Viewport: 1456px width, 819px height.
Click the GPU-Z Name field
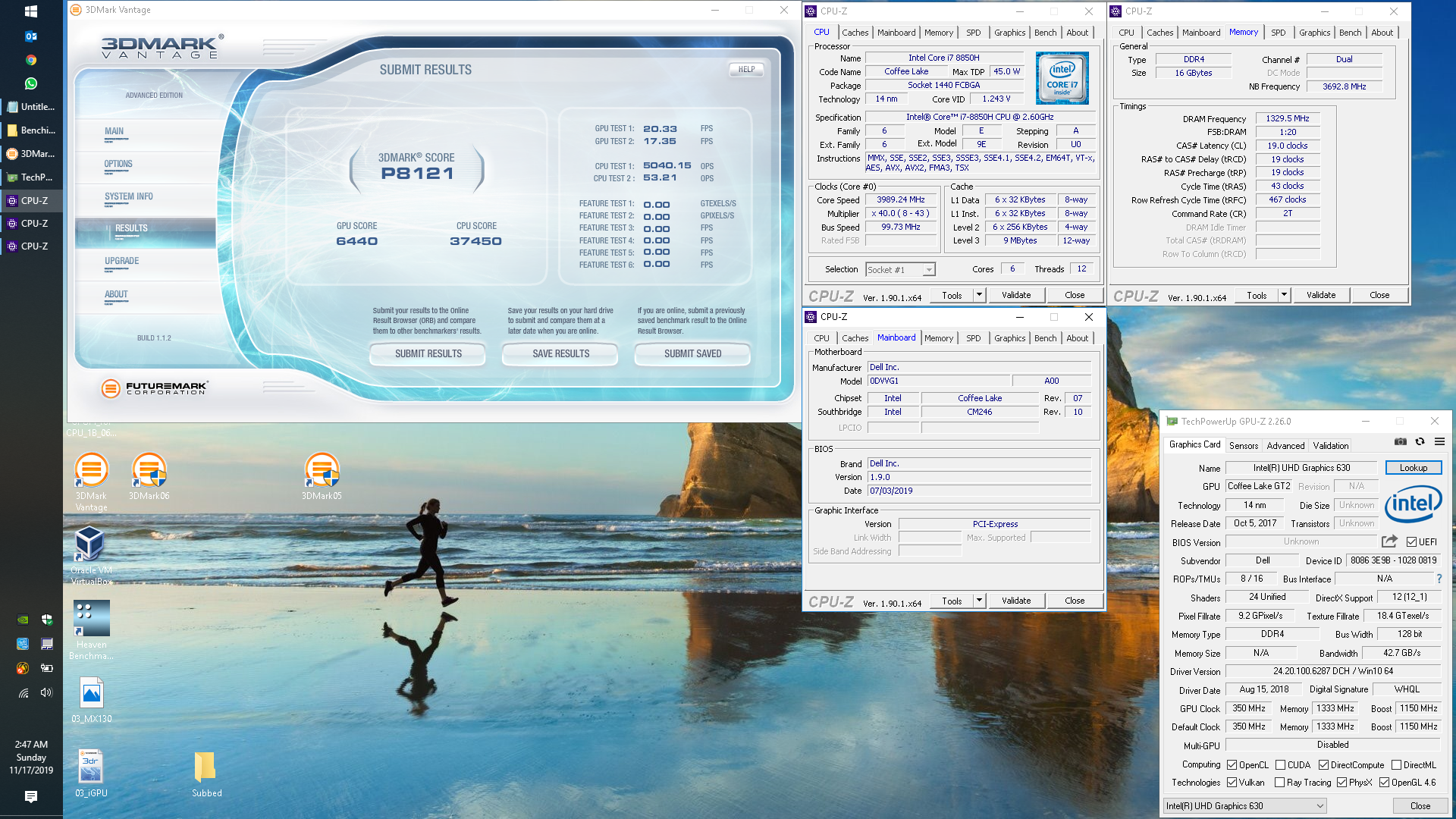pos(1301,468)
